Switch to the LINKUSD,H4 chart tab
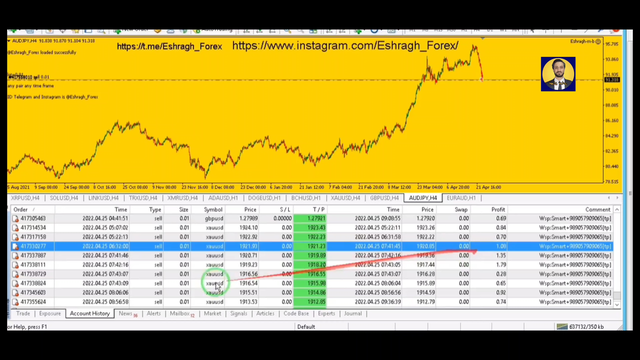Image resolution: width=640 pixels, height=360 pixels. pos(103,198)
